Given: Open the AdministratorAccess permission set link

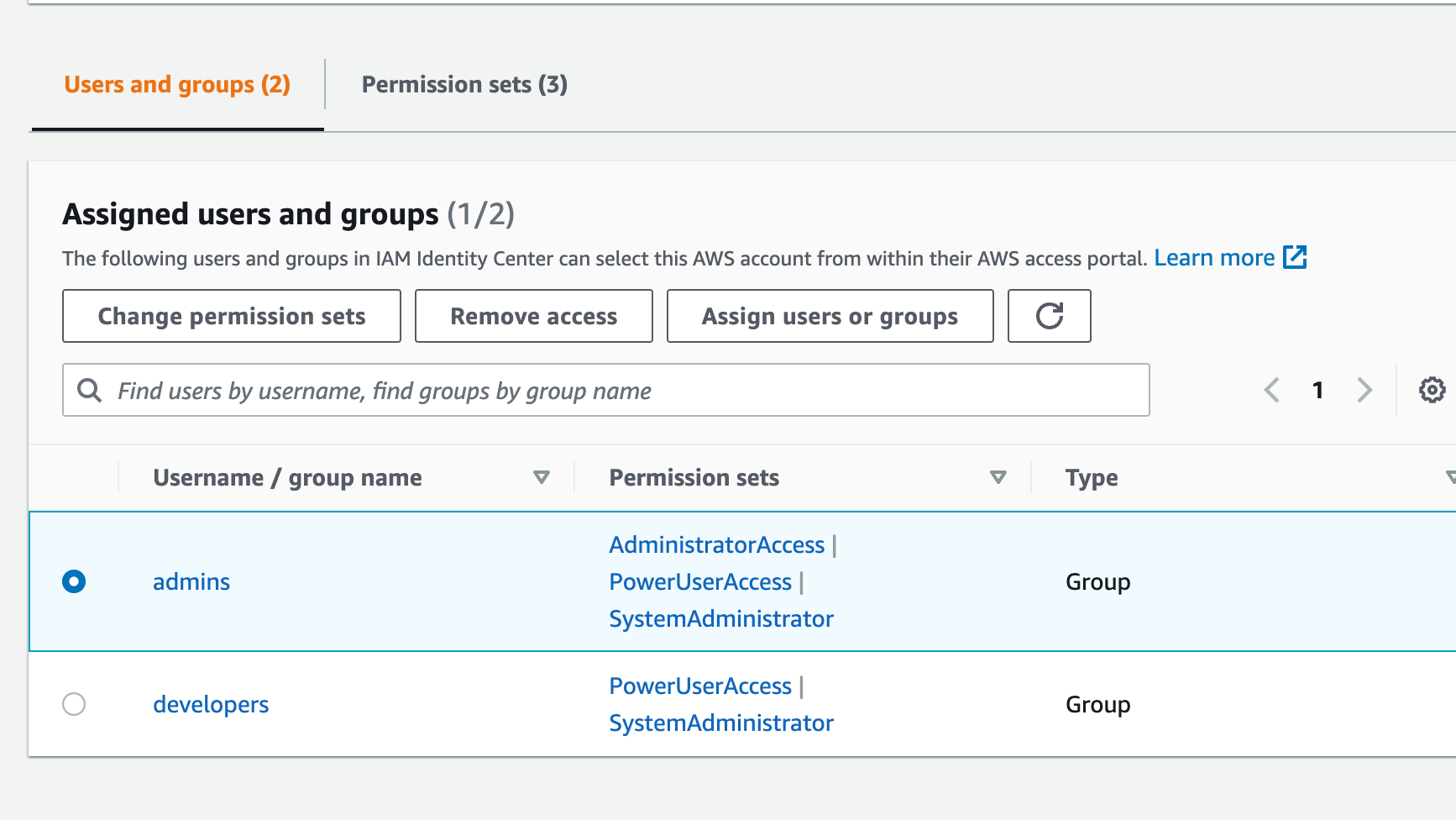Looking at the screenshot, I should coord(716,544).
